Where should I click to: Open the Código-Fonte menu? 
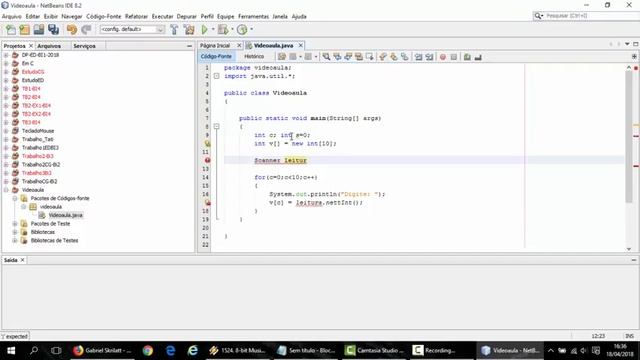tap(104, 16)
